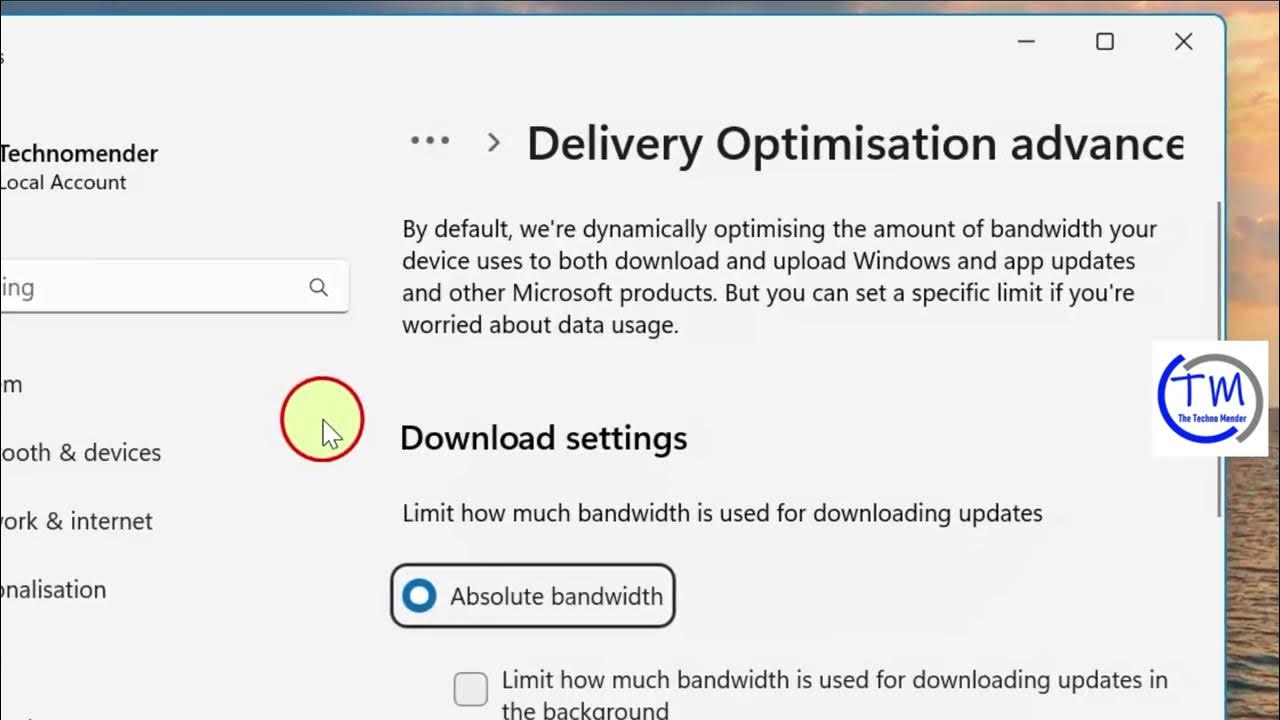This screenshot has width=1280, height=720.
Task: Click the Techno Mender TM logo
Action: 1210,398
